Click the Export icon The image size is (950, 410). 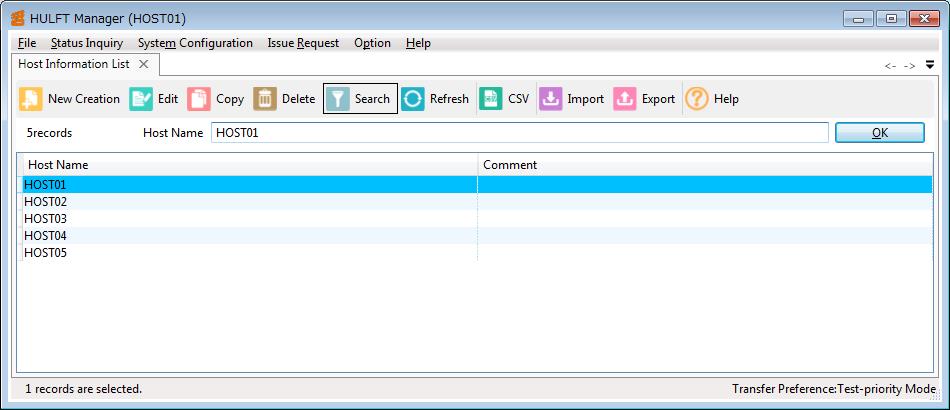coord(625,99)
